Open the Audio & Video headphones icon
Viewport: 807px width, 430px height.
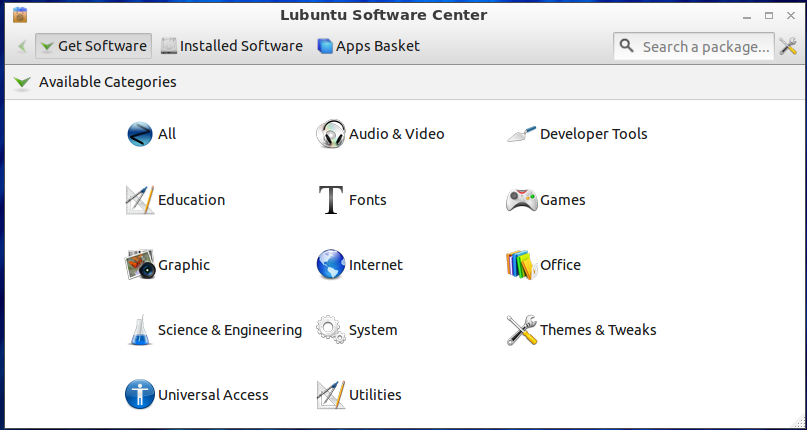331,134
